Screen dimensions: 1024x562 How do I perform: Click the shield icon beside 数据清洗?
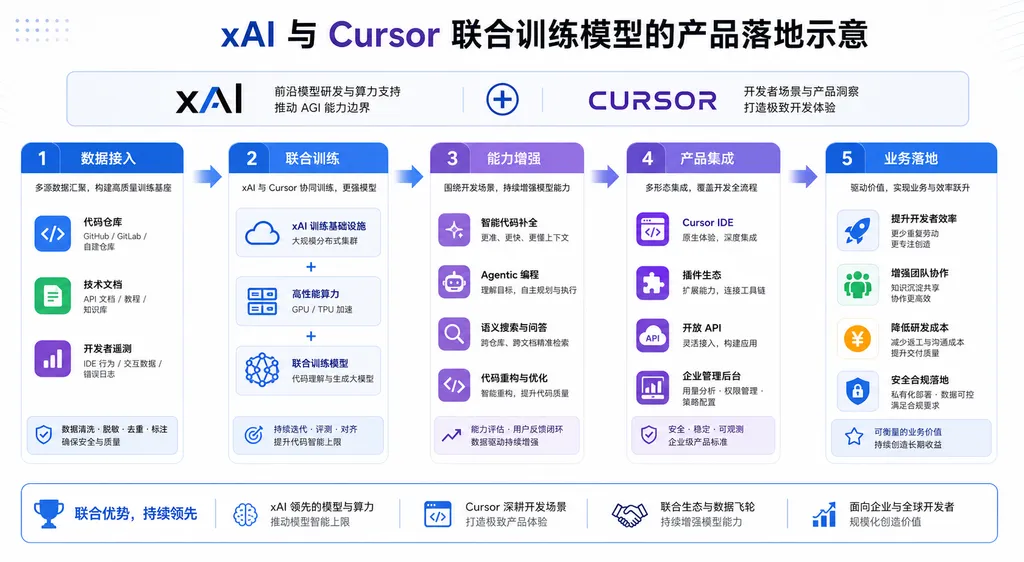click(44, 435)
